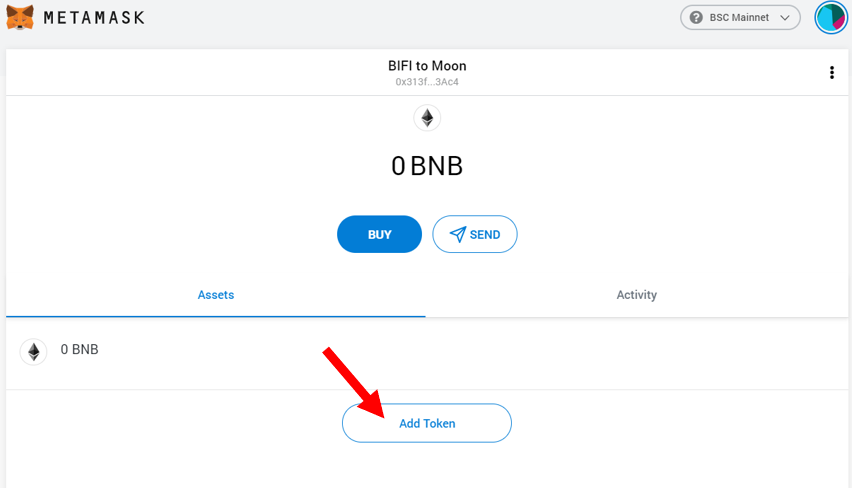Switch to the Assets tab

(216, 295)
